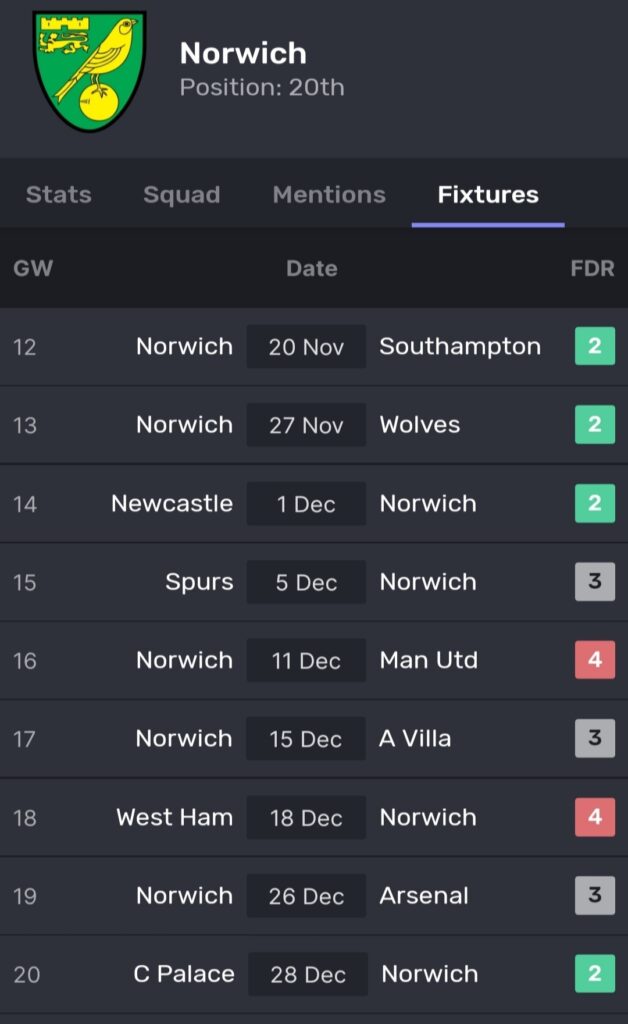Select Spurs in the gameweek 15 row

coord(199,582)
